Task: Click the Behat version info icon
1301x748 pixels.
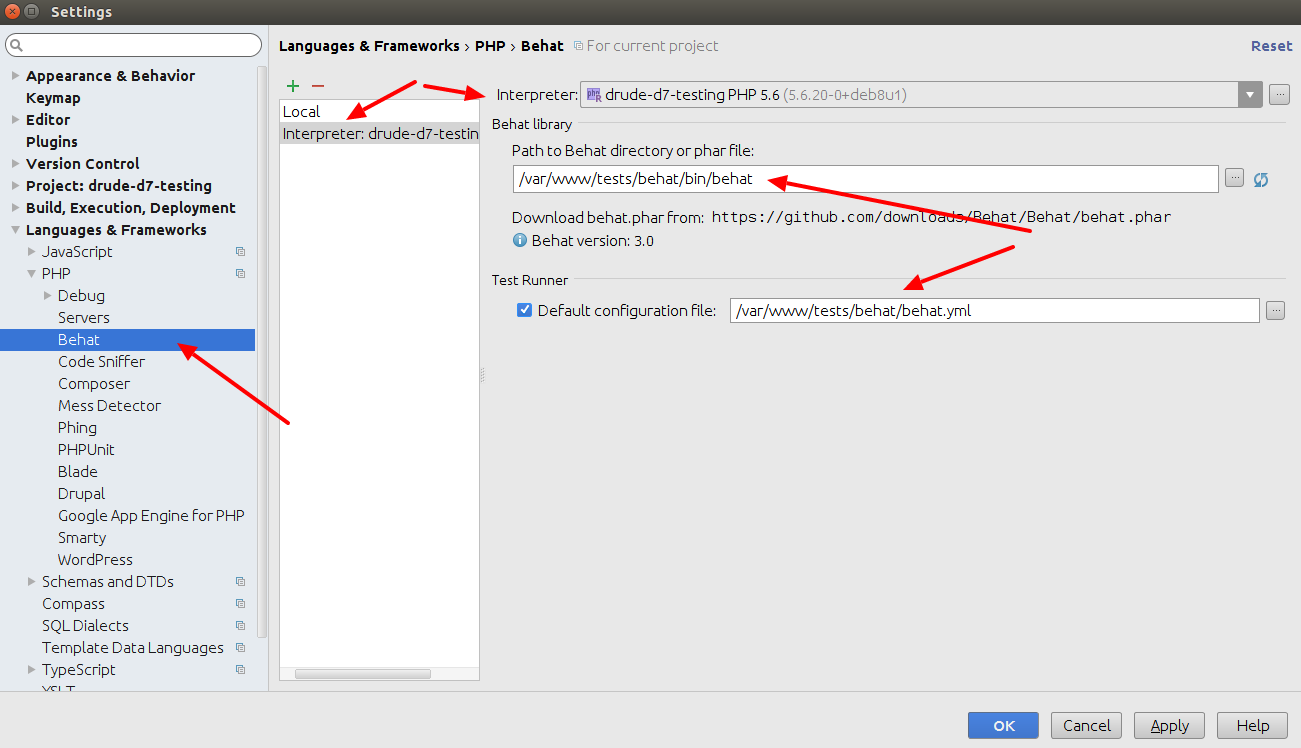Action: 519,240
